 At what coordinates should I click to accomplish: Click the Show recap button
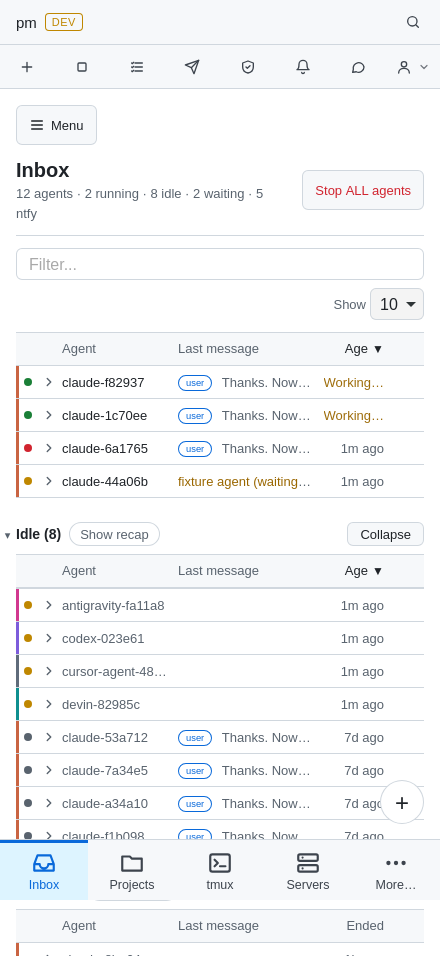115,534
